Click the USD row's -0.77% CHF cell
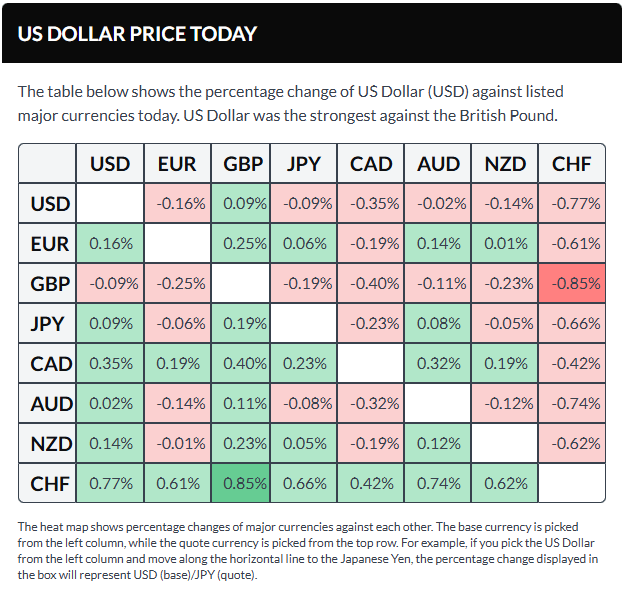This screenshot has height=590, width=625. 572,203
